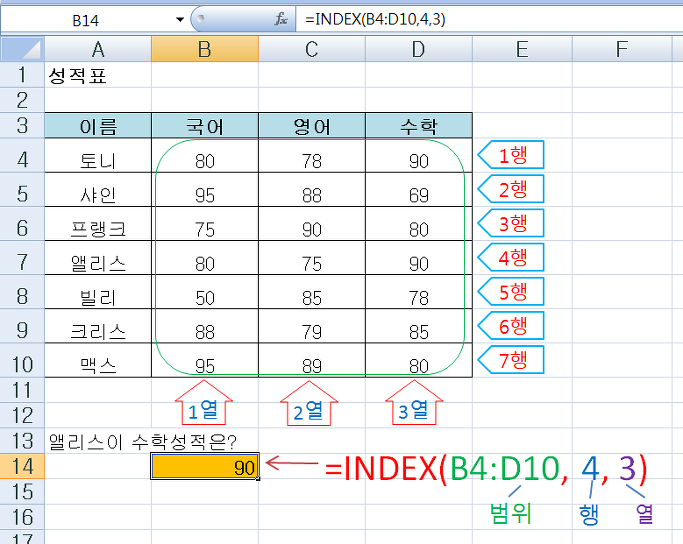
Task: Click the 2열 arrow shape
Action: (x=309, y=403)
